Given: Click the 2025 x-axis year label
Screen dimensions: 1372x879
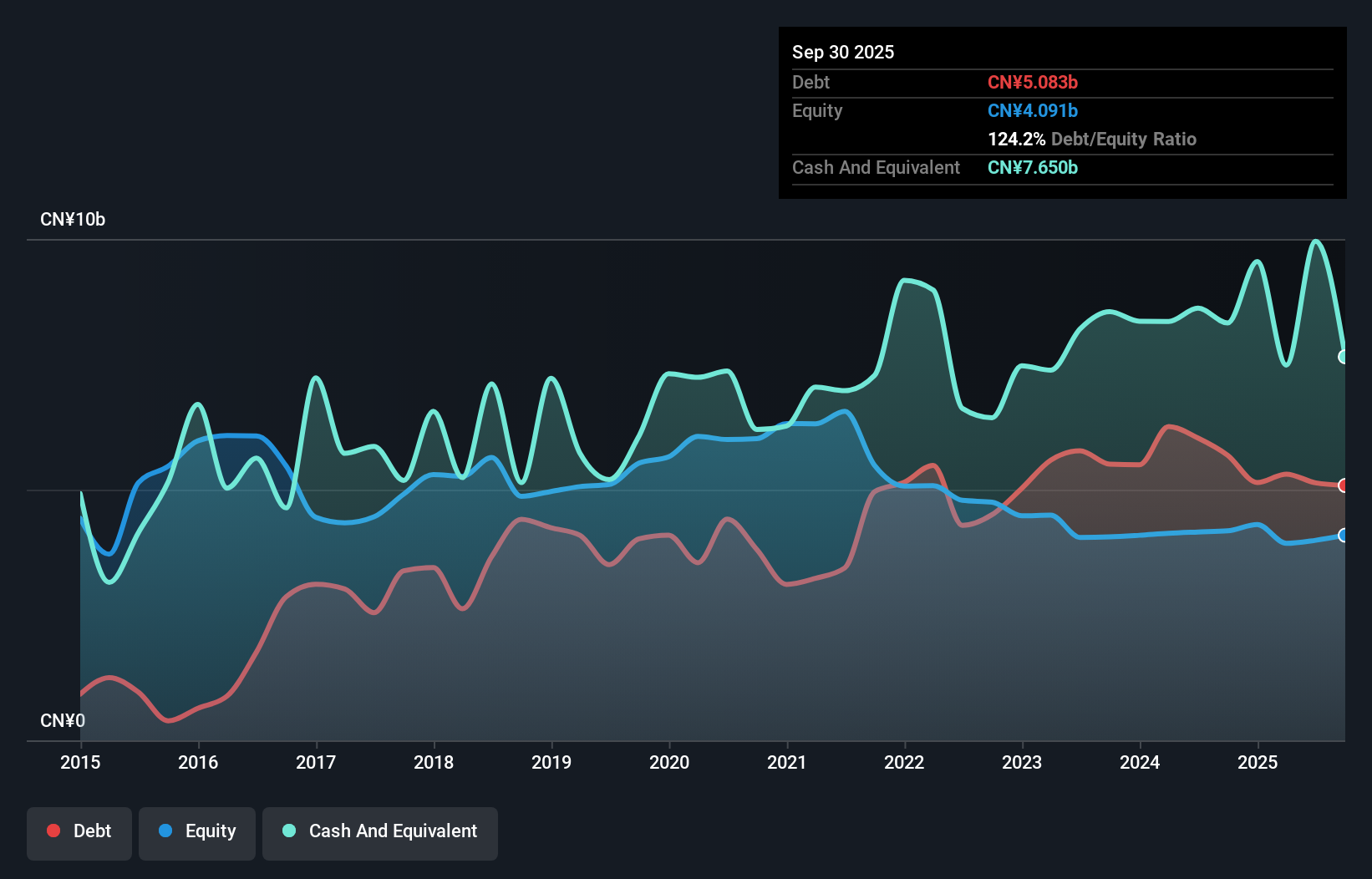Looking at the screenshot, I should click(1258, 762).
